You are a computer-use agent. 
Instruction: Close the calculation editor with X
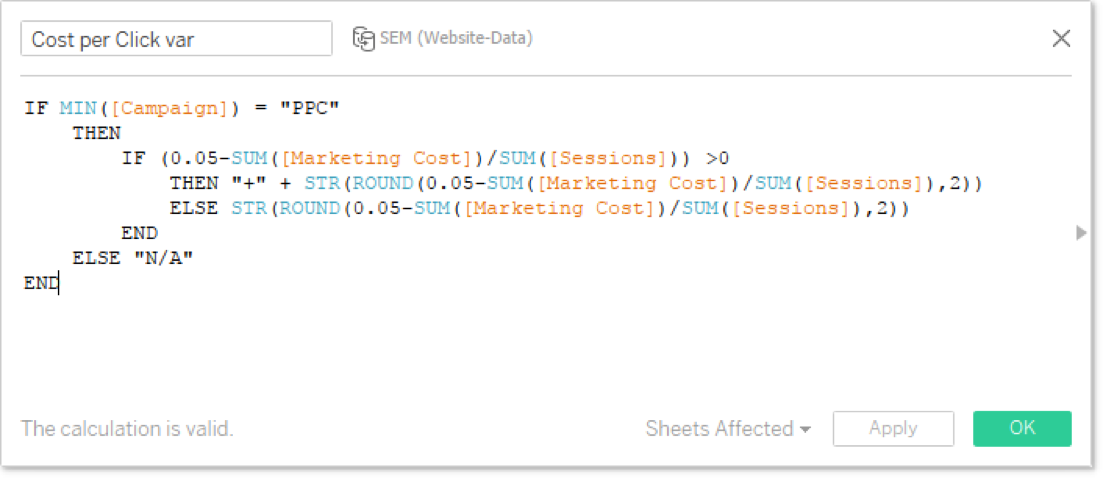[1061, 39]
